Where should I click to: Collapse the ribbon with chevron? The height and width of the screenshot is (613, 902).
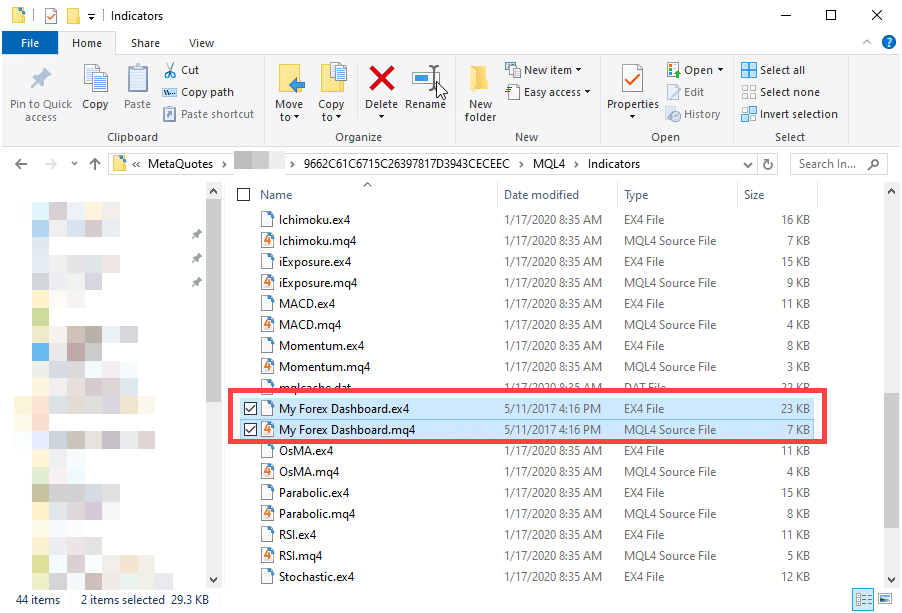click(867, 42)
